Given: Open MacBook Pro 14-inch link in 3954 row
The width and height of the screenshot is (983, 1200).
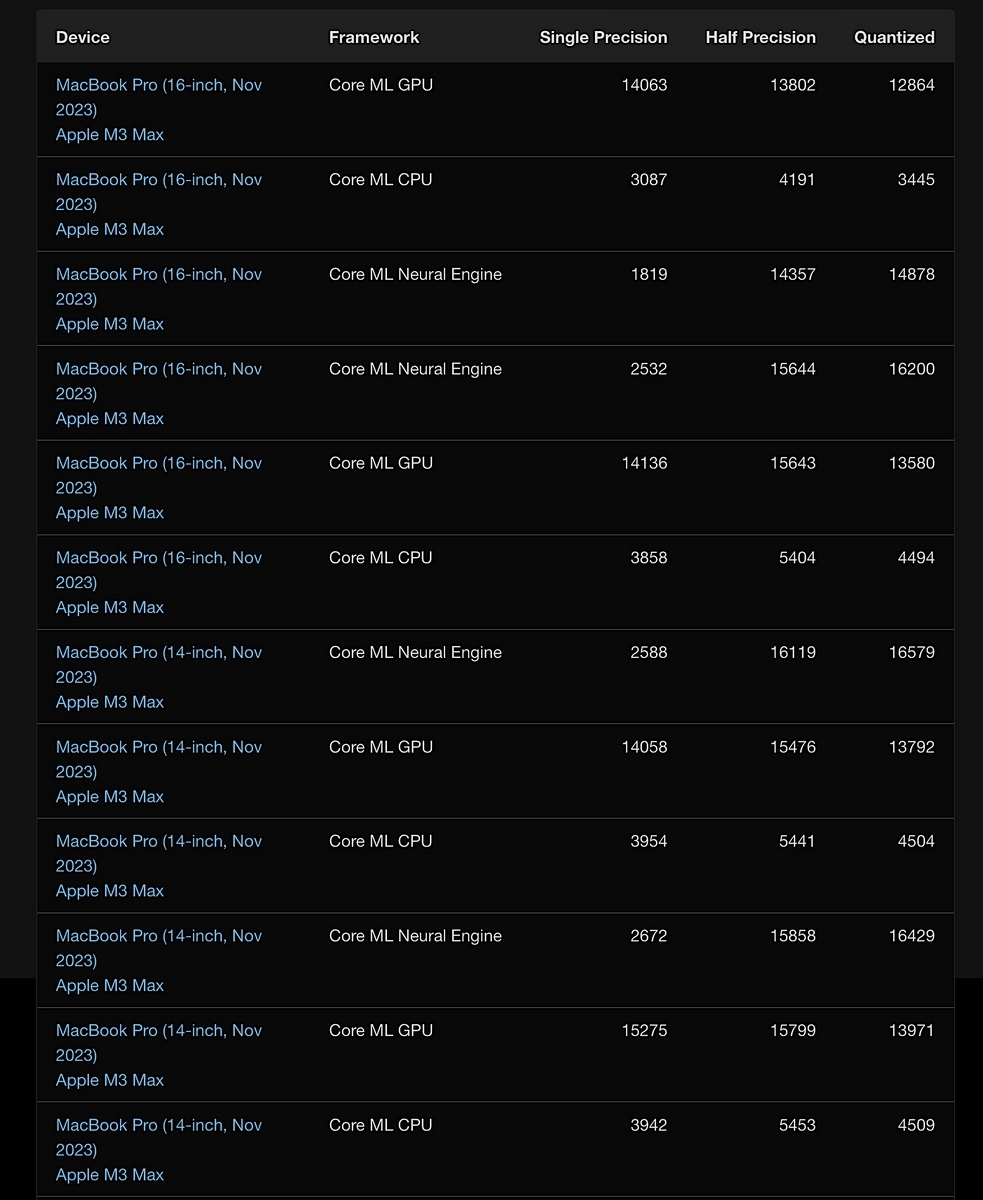Looking at the screenshot, I should coord(159,853).
